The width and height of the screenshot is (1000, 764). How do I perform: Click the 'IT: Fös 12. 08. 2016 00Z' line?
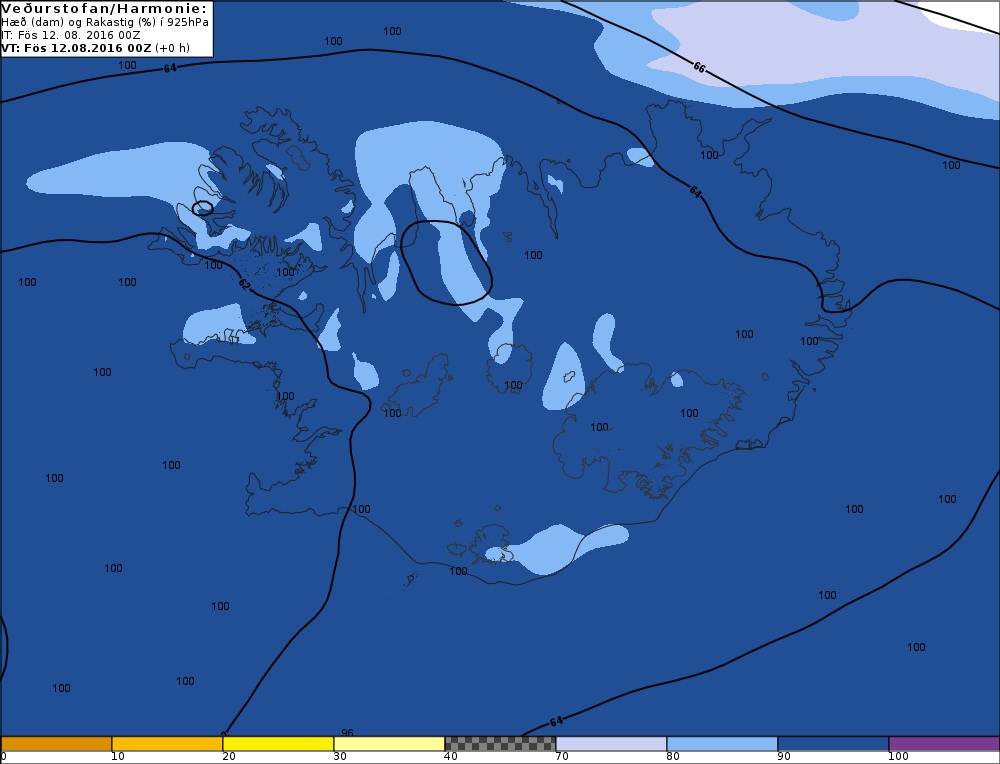[x=71, y=35]
